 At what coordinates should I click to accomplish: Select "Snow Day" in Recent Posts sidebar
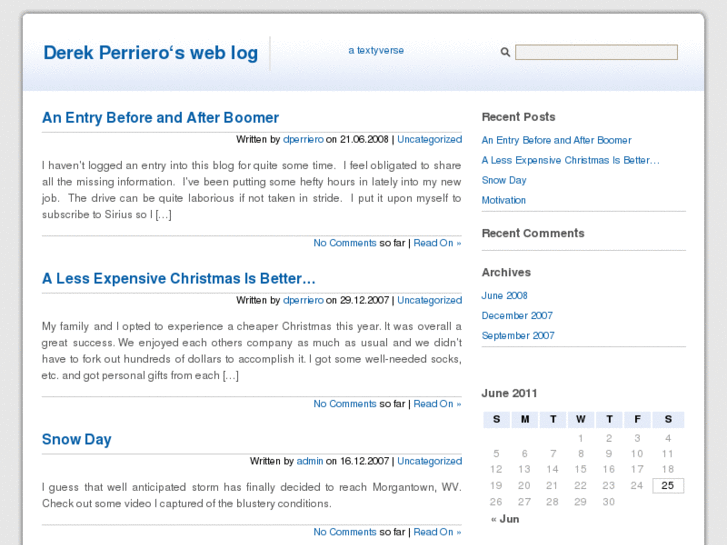[503, 180]
